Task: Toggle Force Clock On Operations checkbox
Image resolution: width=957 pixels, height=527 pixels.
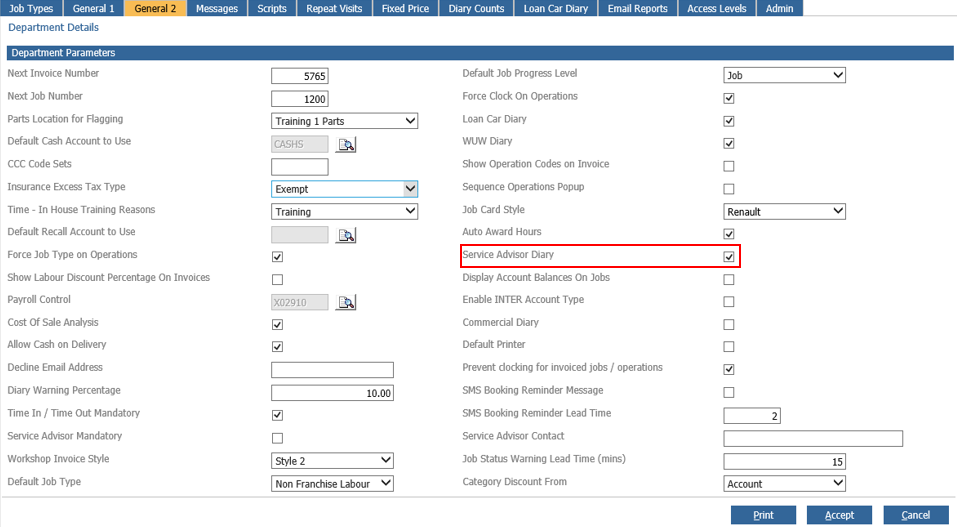Action: click(729, 98)
